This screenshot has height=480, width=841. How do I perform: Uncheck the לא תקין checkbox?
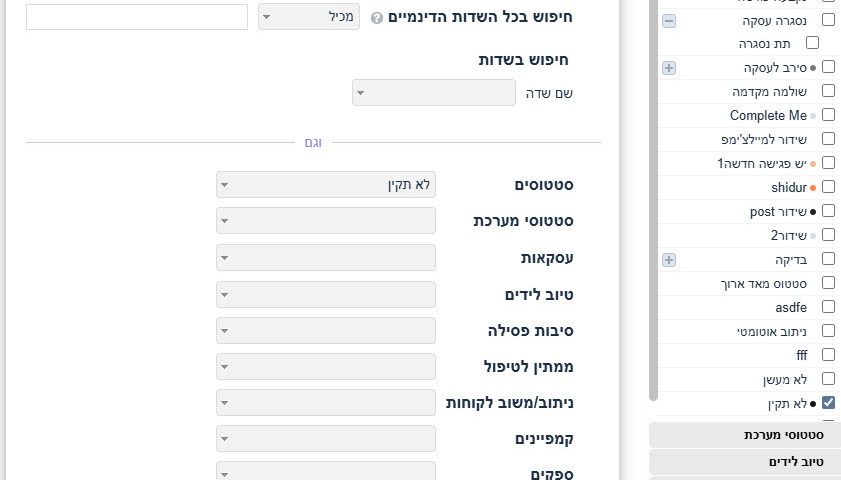click(828, 402)
